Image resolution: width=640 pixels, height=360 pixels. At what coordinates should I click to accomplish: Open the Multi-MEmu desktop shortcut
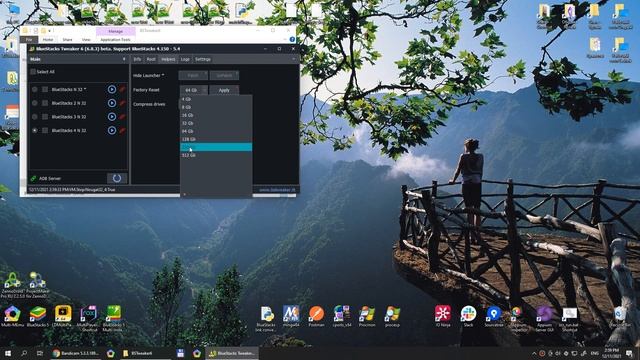click(x=12, y=317)
